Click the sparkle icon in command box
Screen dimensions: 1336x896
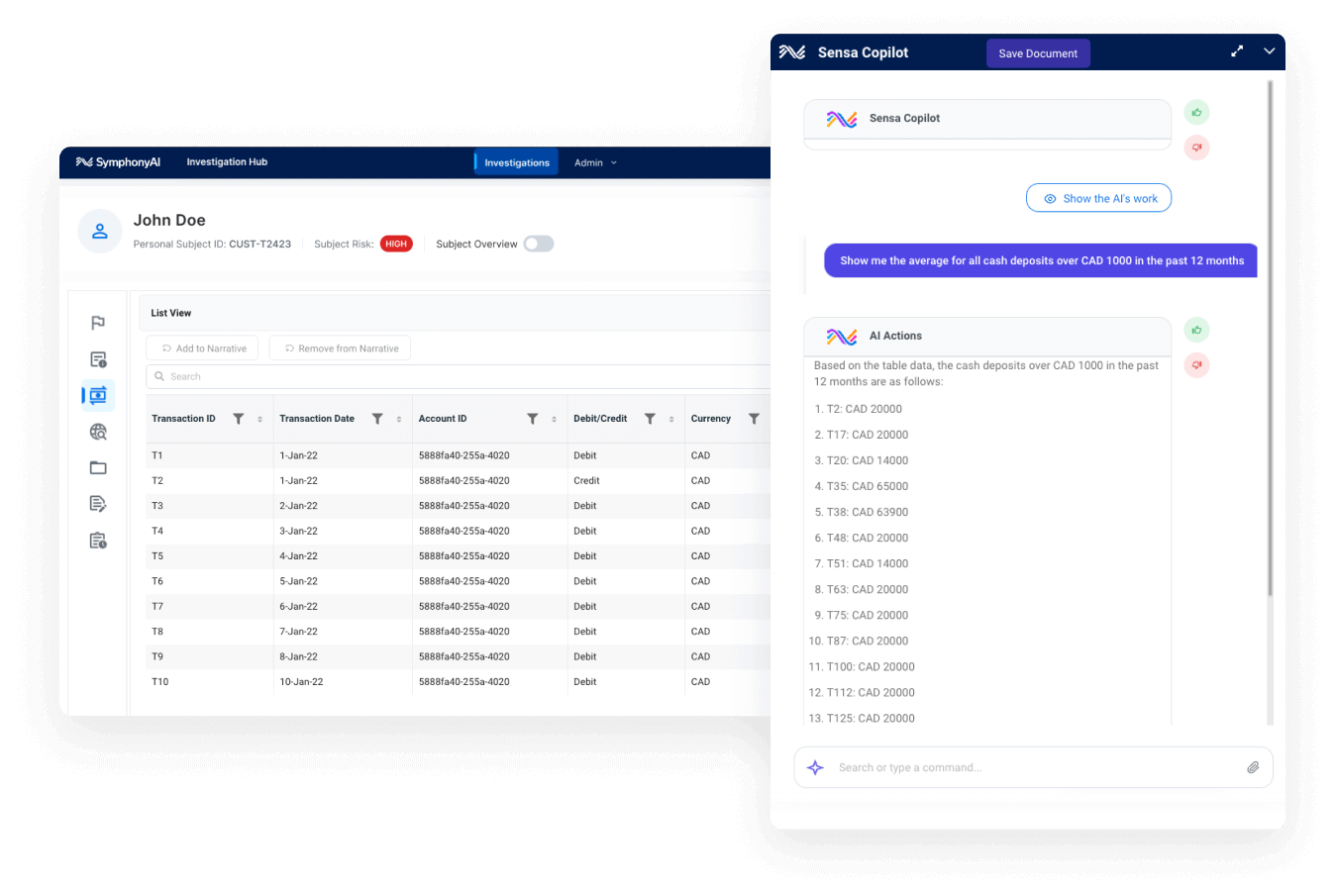click(815, 767)
